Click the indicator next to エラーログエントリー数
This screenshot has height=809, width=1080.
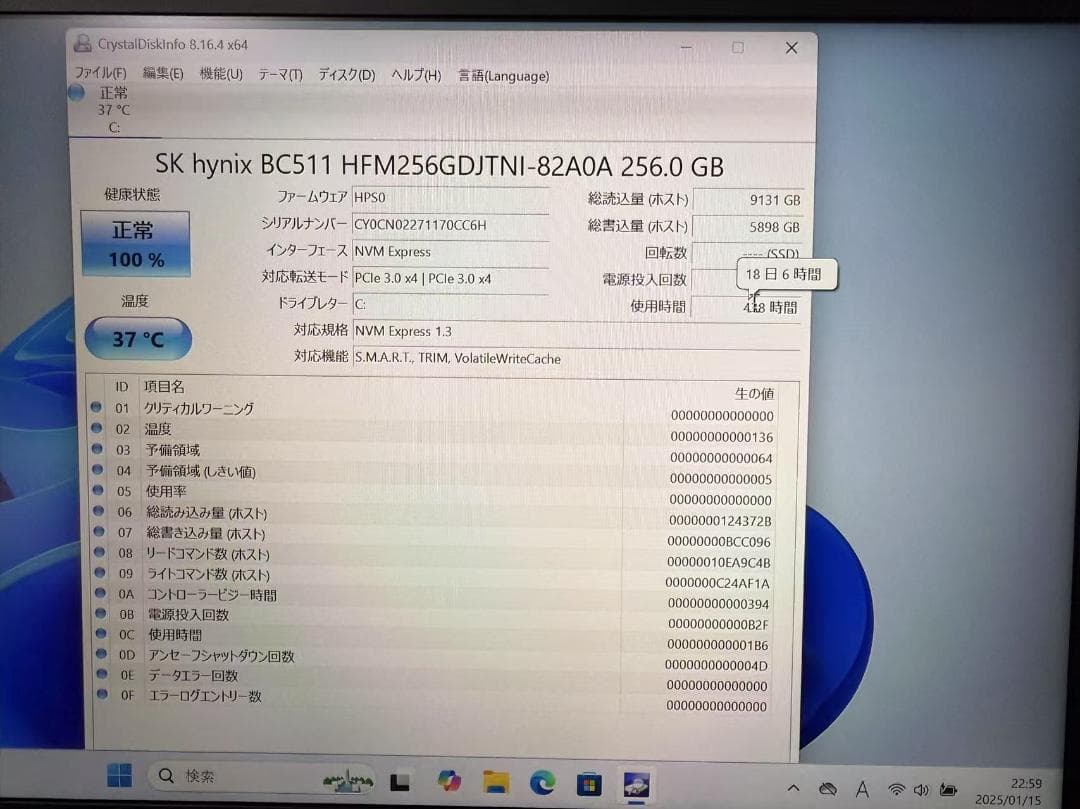[97, 696]
